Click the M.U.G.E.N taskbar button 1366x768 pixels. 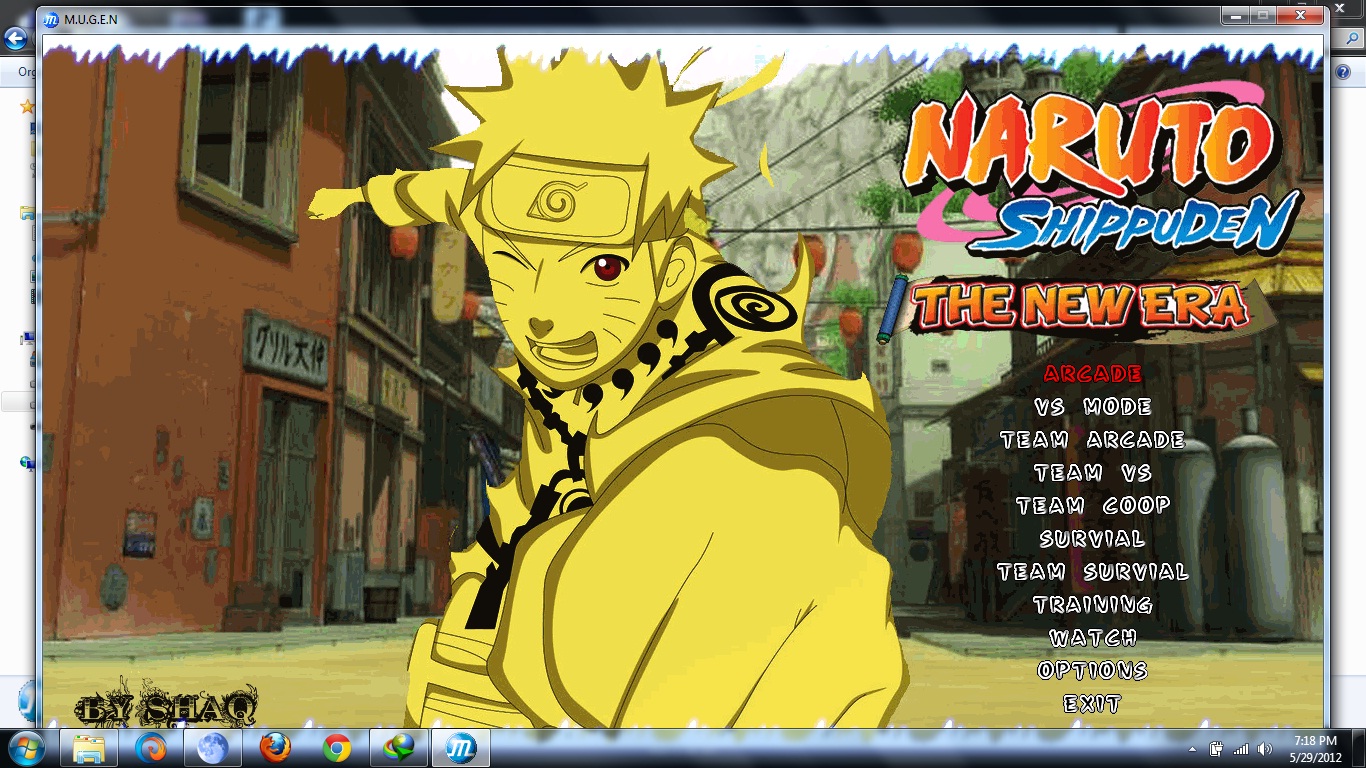(x=461, y=748)
